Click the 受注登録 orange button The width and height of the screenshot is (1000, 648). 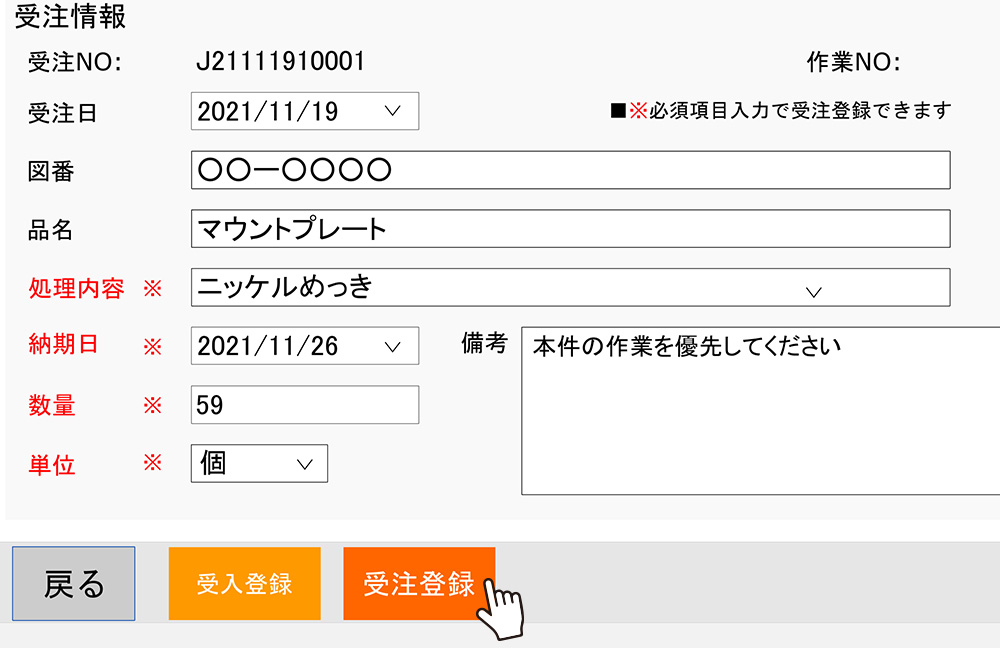coord(419,583)
